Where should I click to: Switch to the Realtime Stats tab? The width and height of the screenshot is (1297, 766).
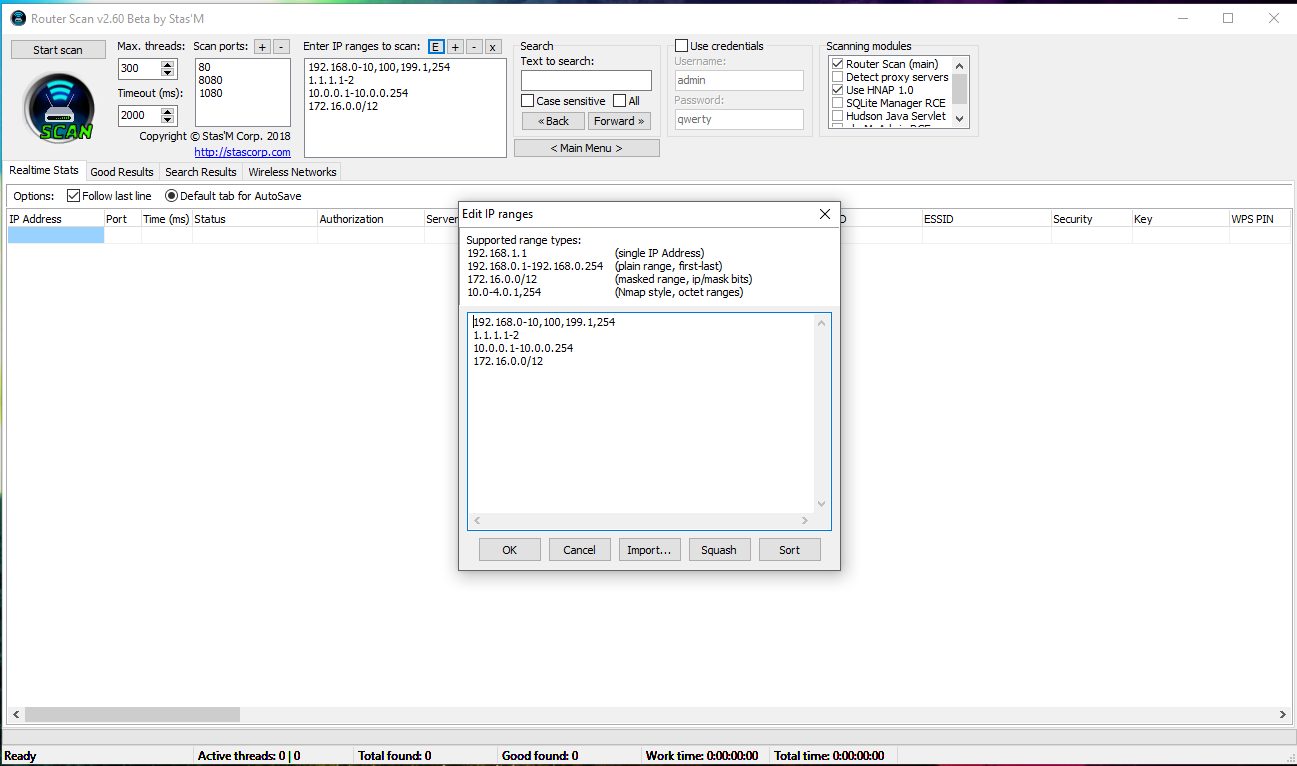(x=44, y=171)
